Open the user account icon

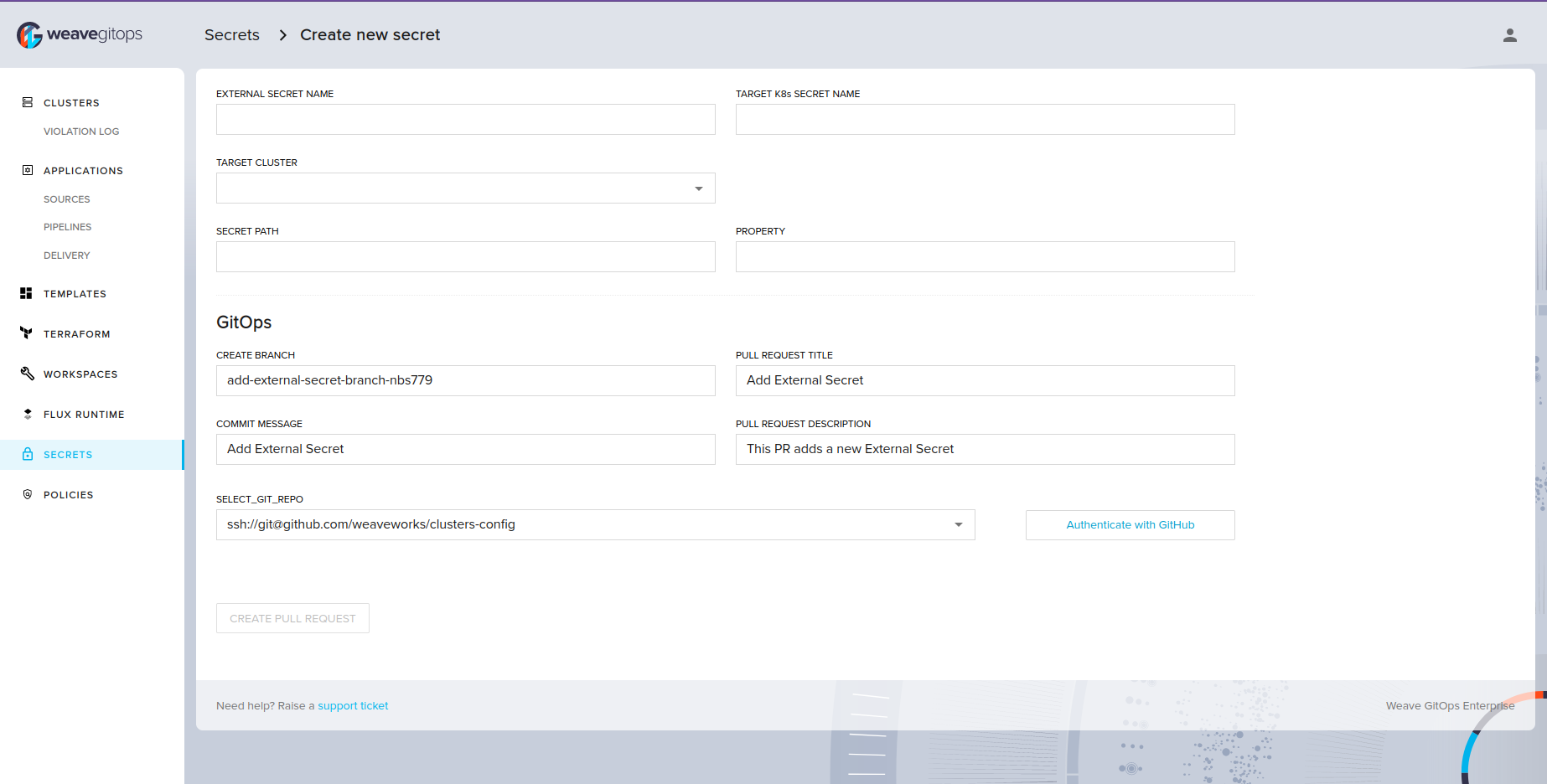click(x=1509, y=35)
